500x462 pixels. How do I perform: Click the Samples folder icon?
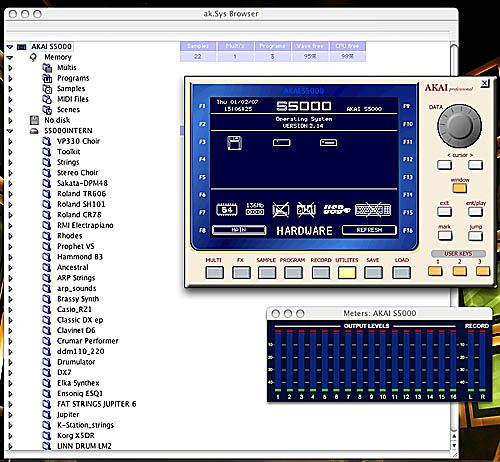click(x=47, y=89)
